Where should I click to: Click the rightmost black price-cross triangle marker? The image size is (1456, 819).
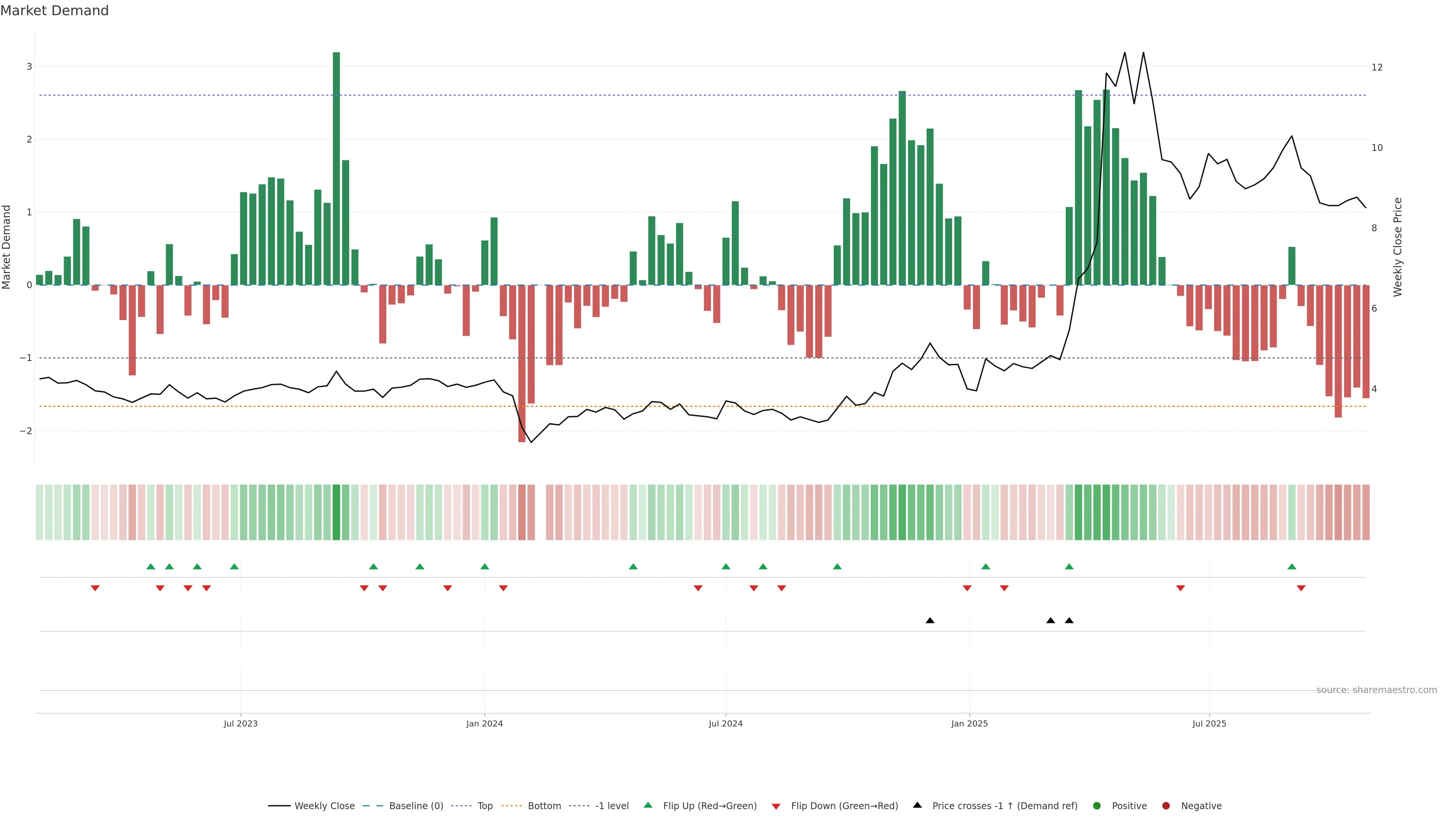tap(1069, 621)
